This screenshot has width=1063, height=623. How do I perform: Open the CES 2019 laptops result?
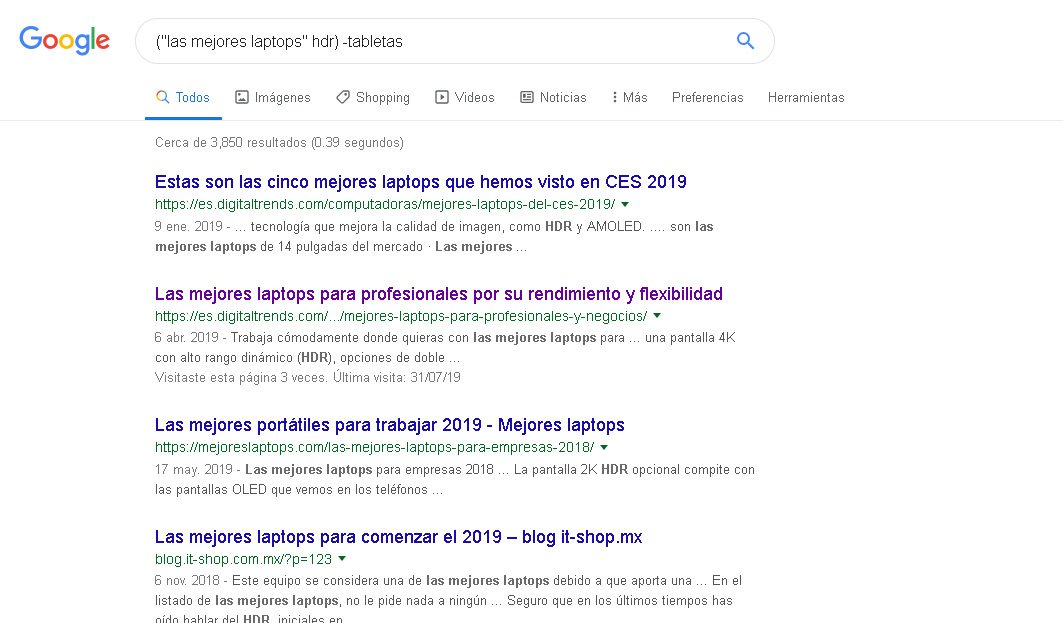(420, 182)
